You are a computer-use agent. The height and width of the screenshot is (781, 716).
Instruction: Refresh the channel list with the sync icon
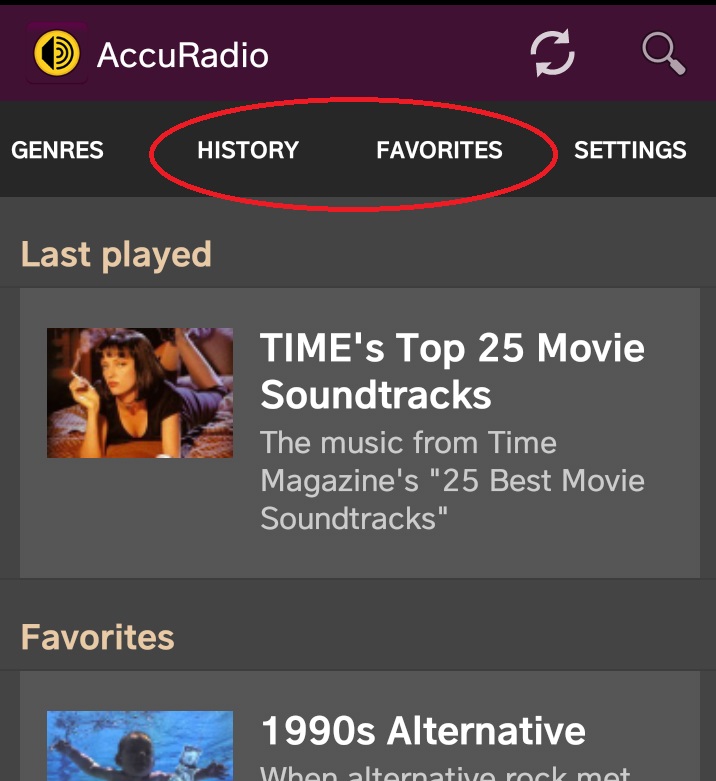tap(553, 53)
